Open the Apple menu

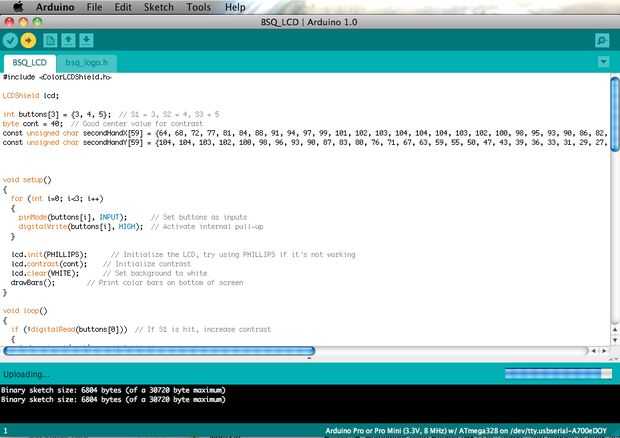18,7
